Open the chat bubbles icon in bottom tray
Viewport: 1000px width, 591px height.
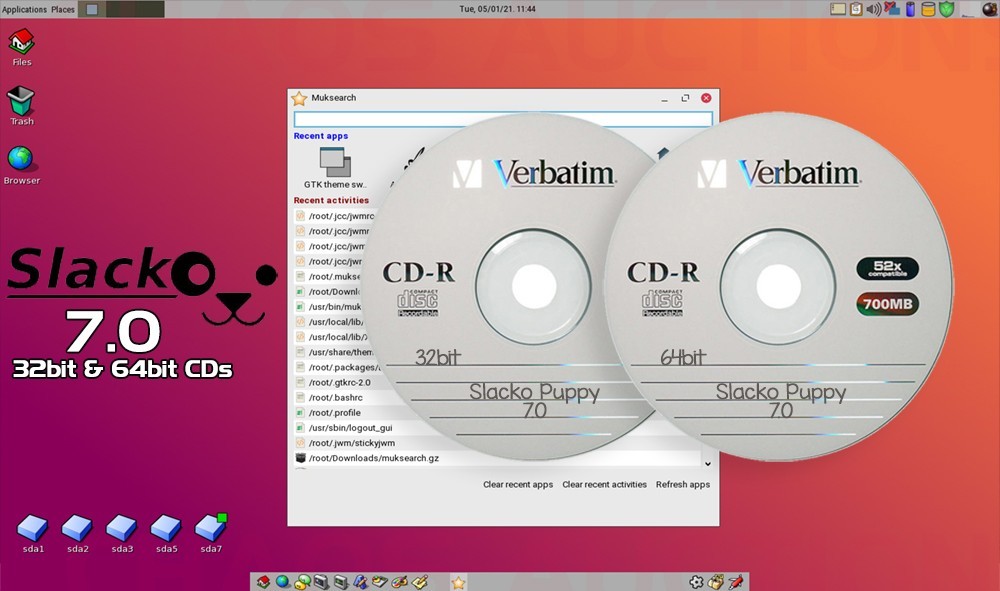[302, 581]
